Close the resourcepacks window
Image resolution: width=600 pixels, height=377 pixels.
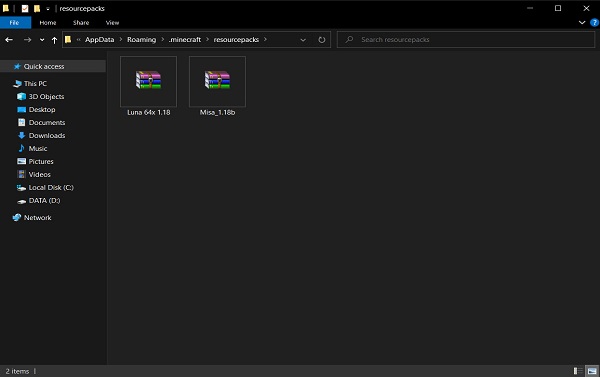tap(586, 8)
